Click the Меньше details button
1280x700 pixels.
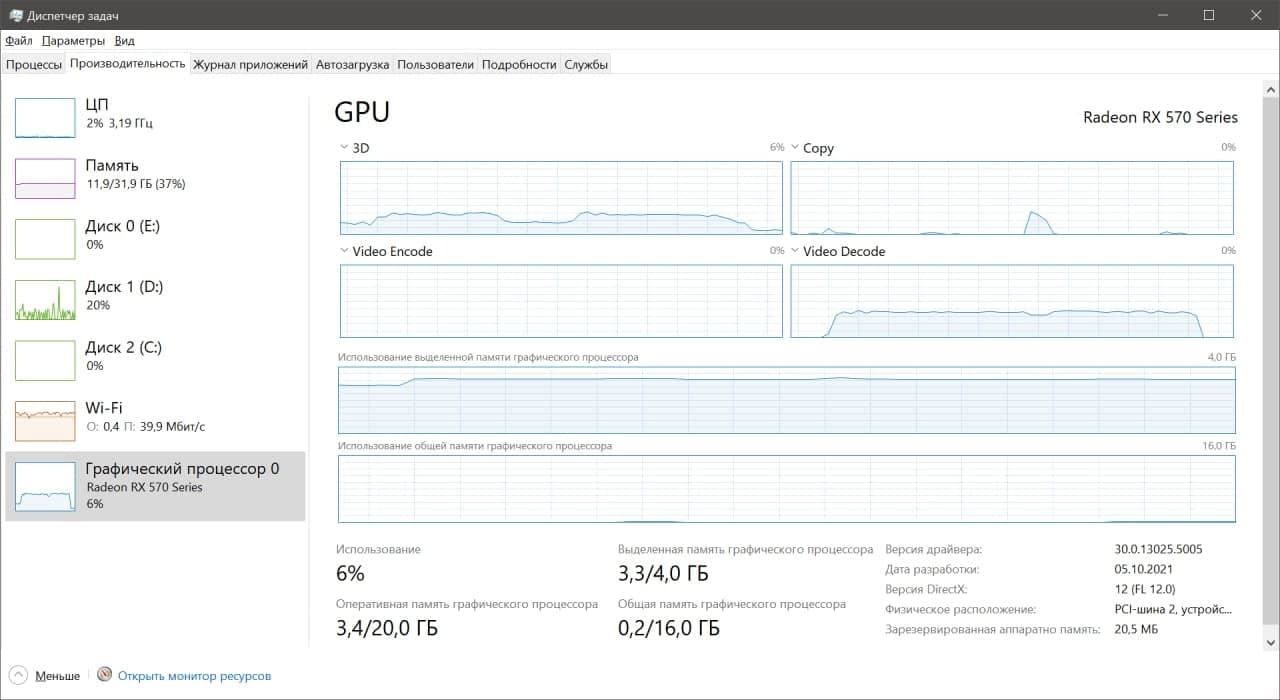click(57, 676)
